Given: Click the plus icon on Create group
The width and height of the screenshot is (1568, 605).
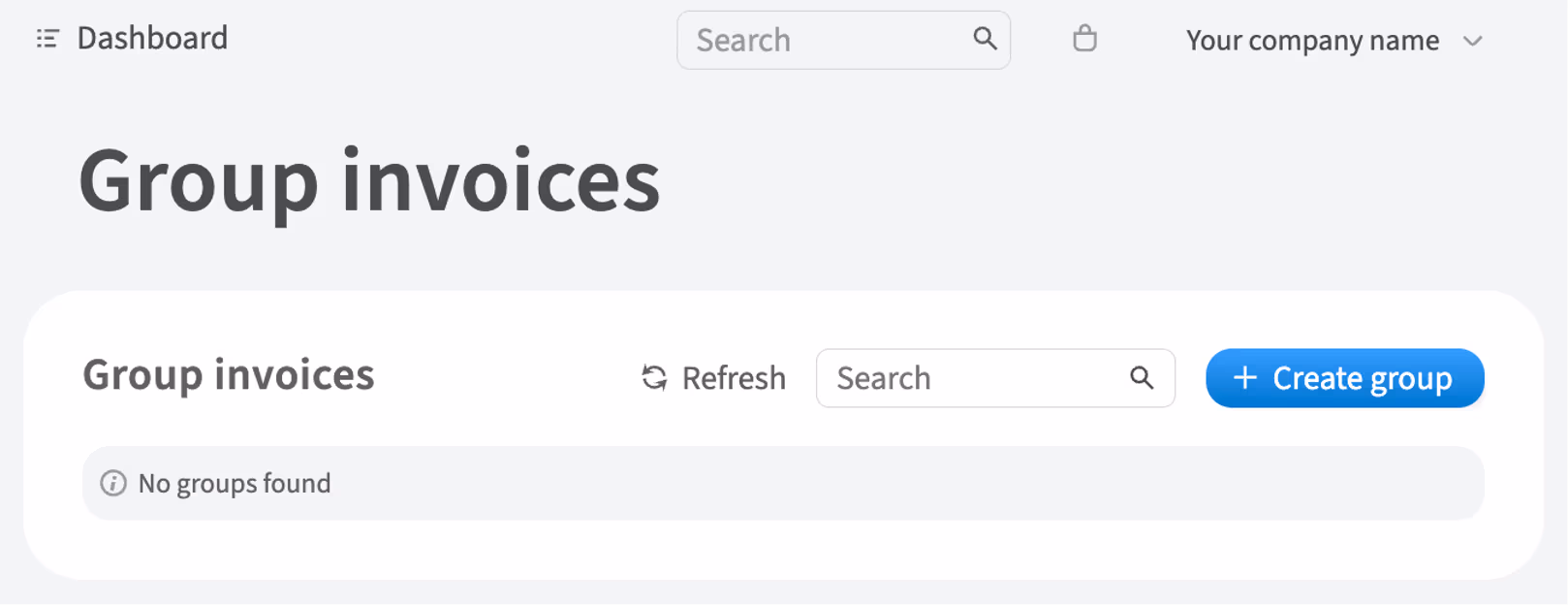Looking at the screenshot, I should [1245, 378].
